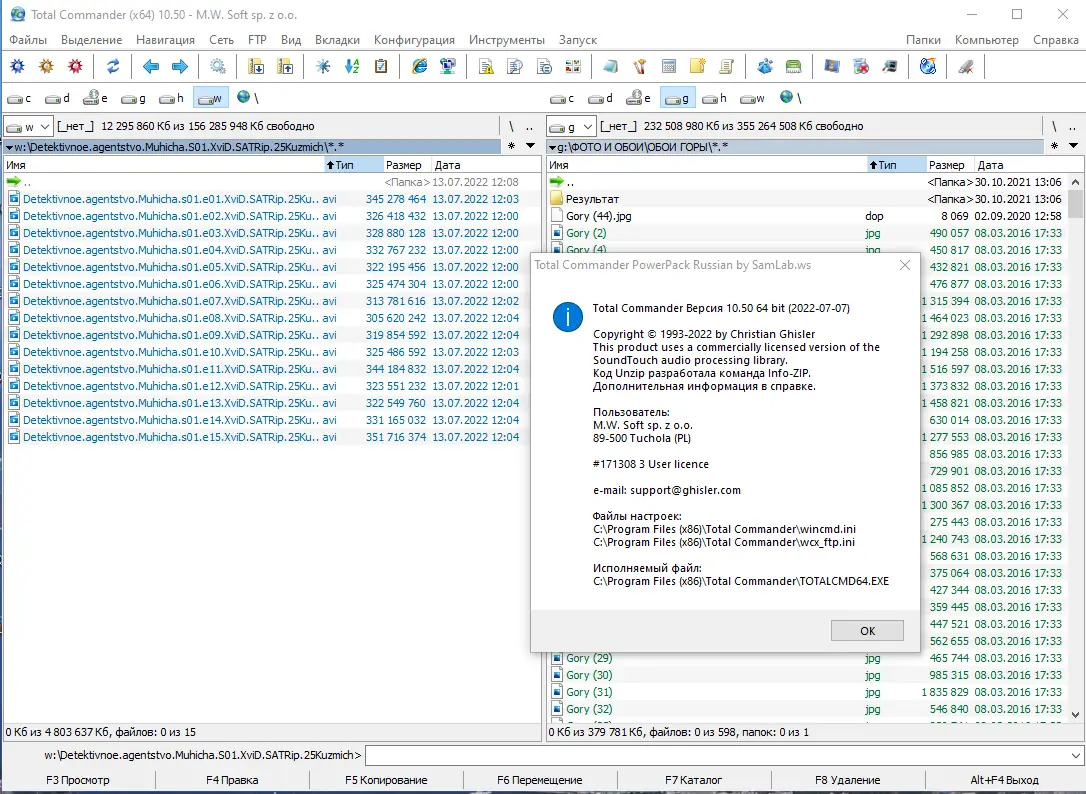1086x794 pixels.
Task: Open the Справка menu
Action: pyautogui.click(x=1056, y=40)
